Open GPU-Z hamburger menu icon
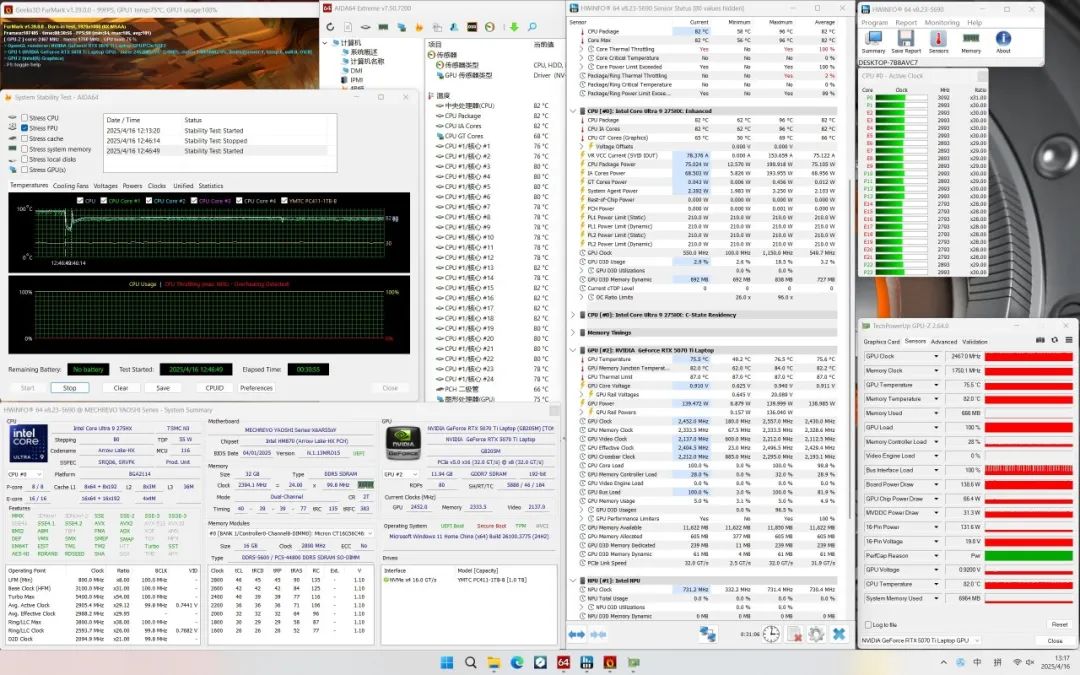 1068,340
